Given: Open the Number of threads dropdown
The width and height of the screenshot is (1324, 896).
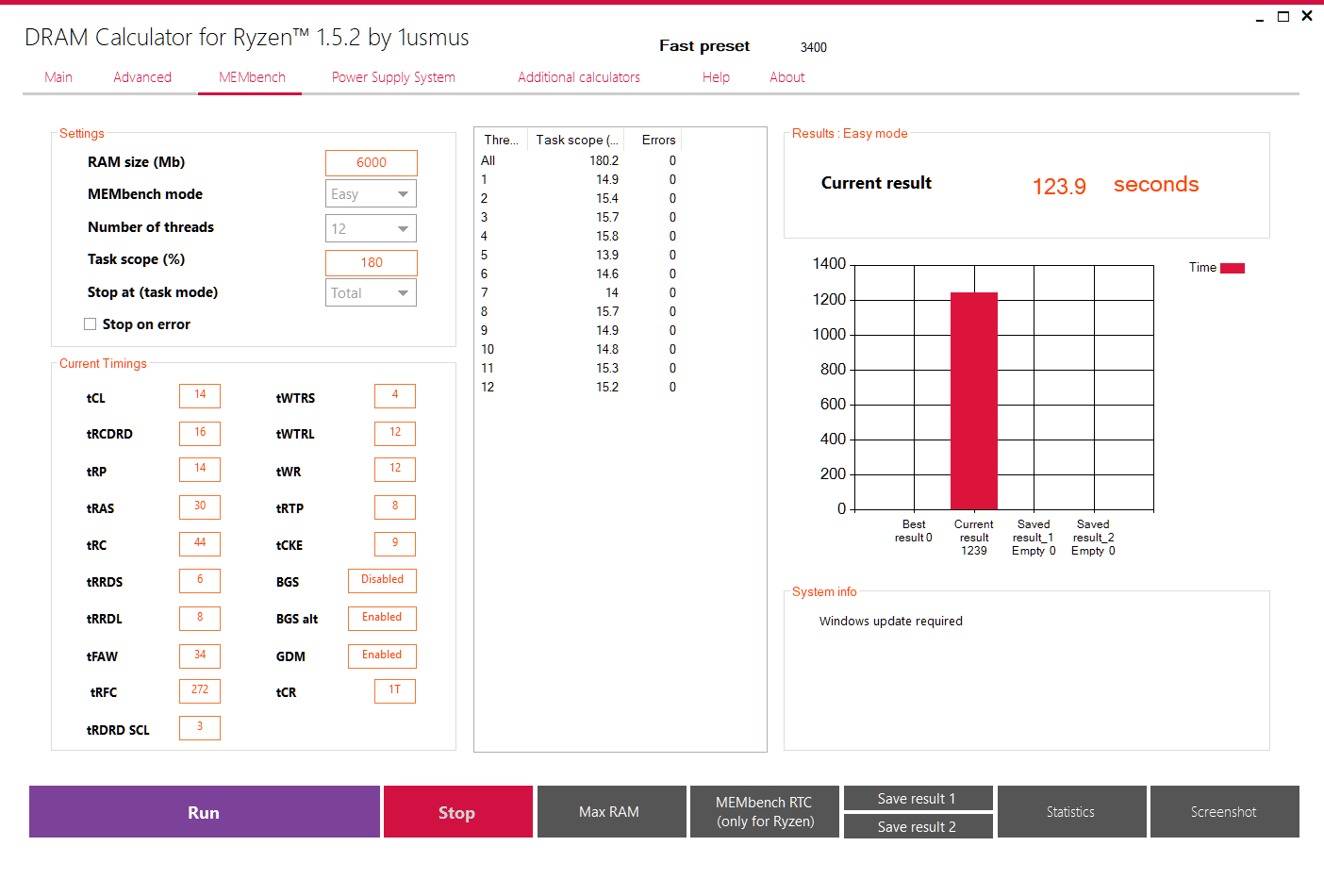Looking at the screenshot, I should tap(372, 228).
